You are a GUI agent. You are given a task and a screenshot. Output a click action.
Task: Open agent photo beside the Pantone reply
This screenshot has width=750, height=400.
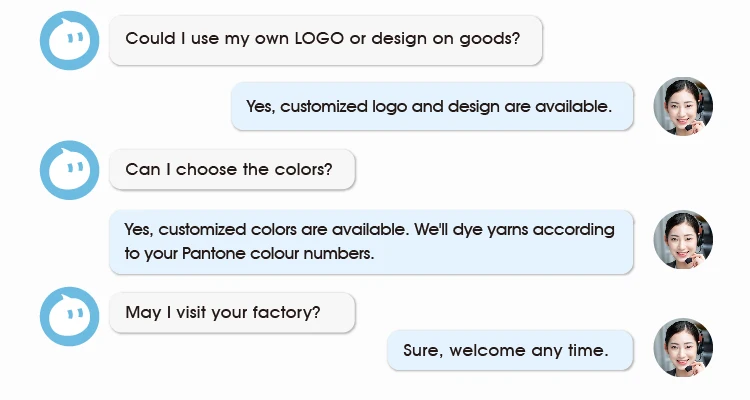coord(683,240)
